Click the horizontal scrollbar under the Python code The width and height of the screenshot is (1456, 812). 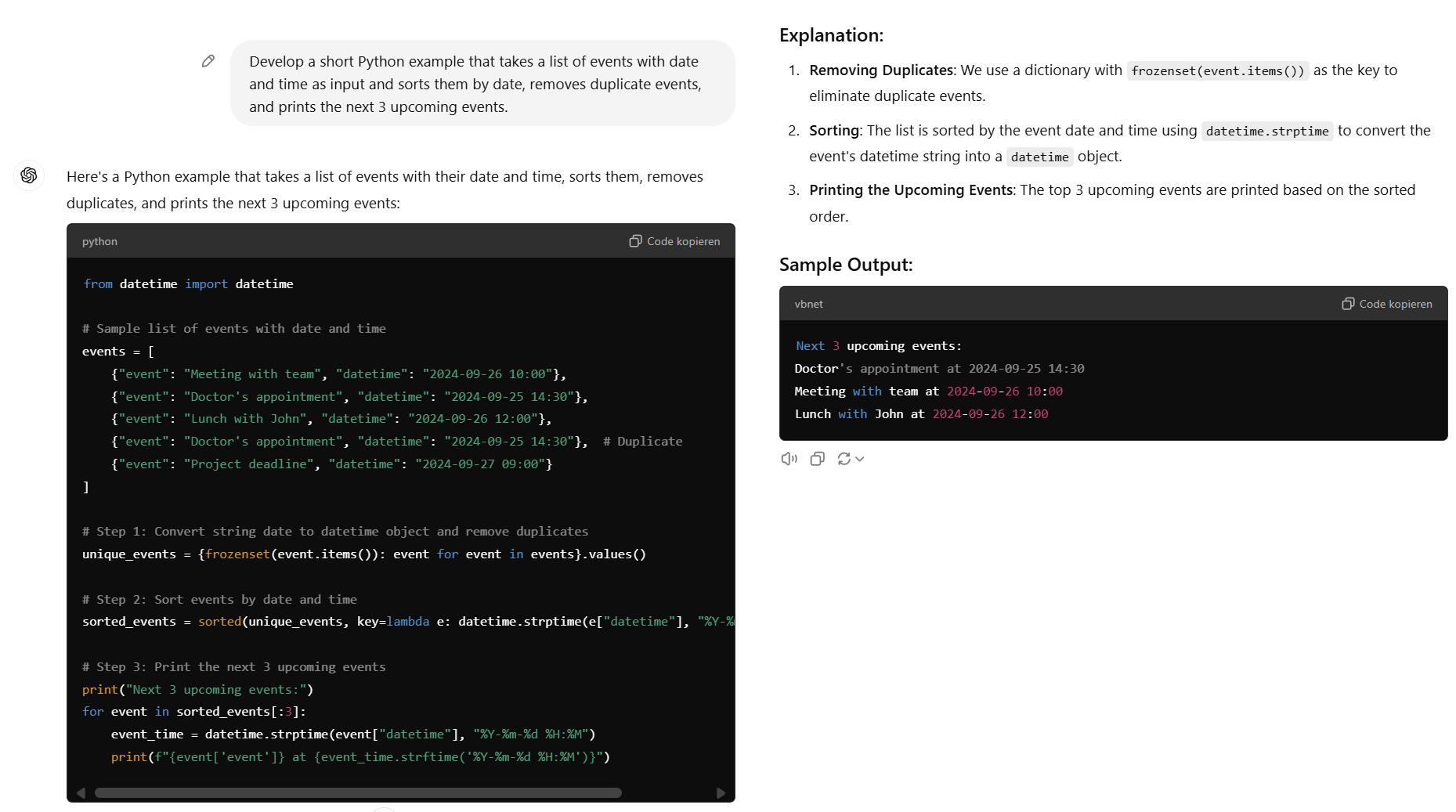coord(358,793)
